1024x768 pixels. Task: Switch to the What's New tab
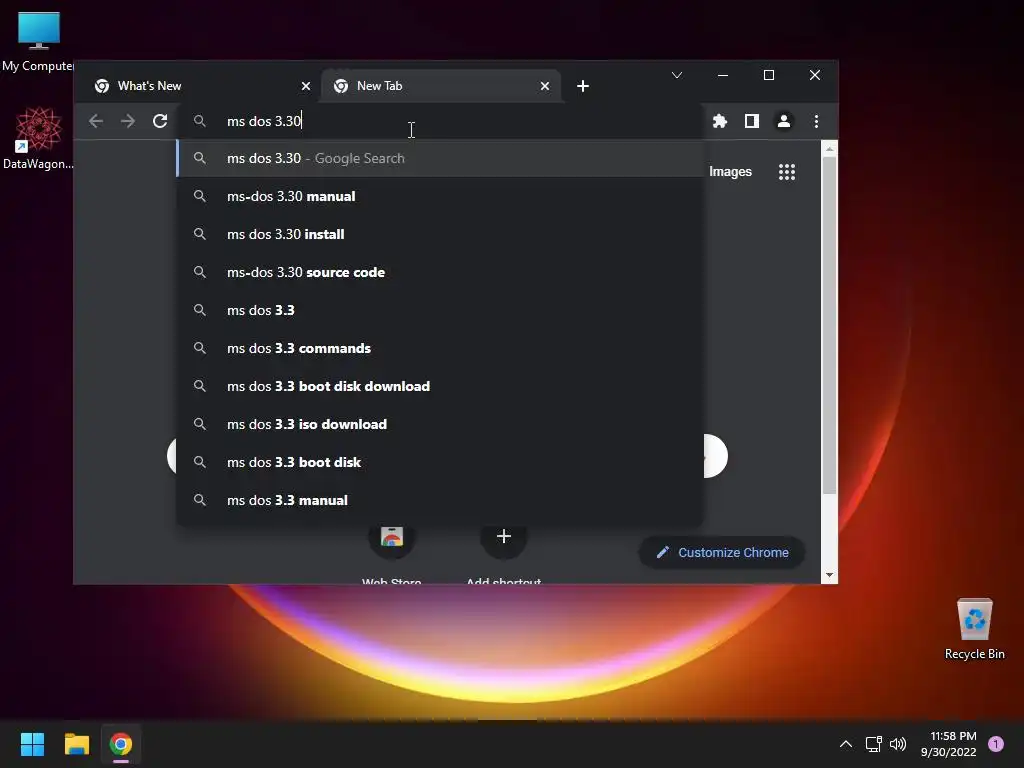(x=197, y=86)
